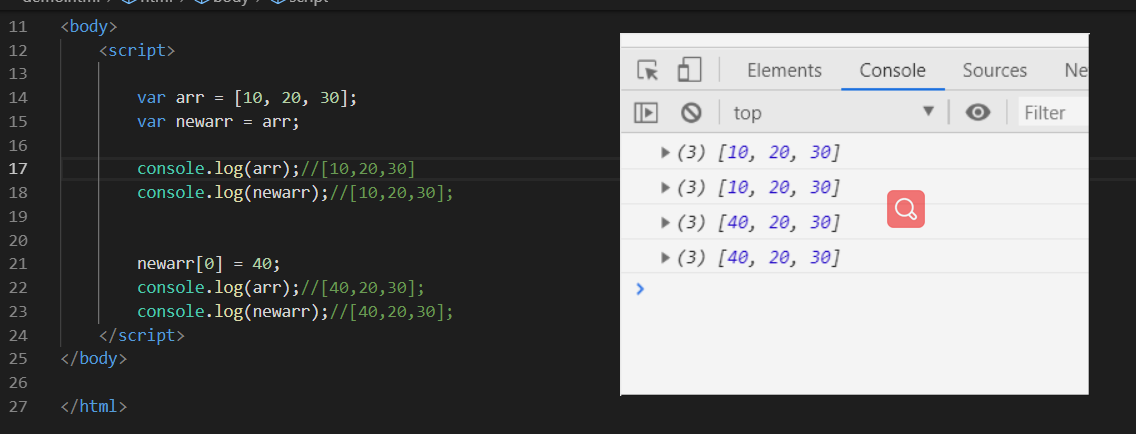
Task: Click the opening <body> tag in code
Action: click(x=89, y=27)
